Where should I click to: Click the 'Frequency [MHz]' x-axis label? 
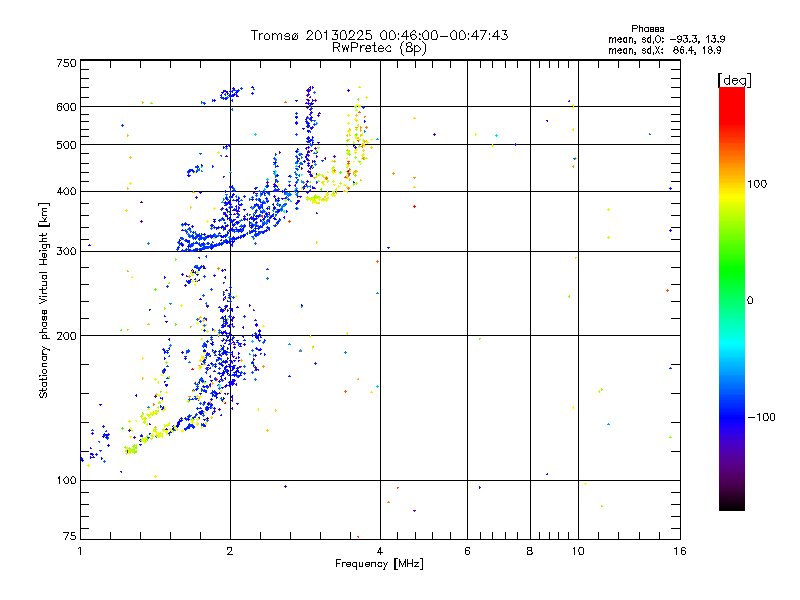(x=379, y=564)
